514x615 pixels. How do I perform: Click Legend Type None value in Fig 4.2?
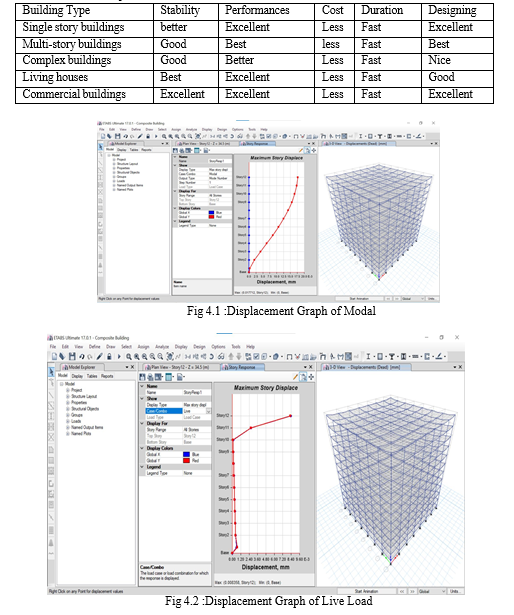[197, 473]
